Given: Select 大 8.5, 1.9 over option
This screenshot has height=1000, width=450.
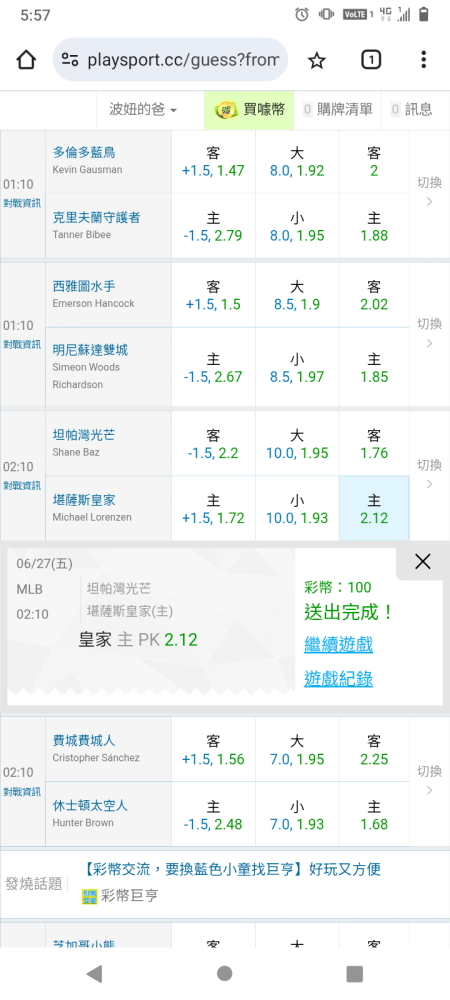Looking at the screenshot, I should (x=297, y=295).
